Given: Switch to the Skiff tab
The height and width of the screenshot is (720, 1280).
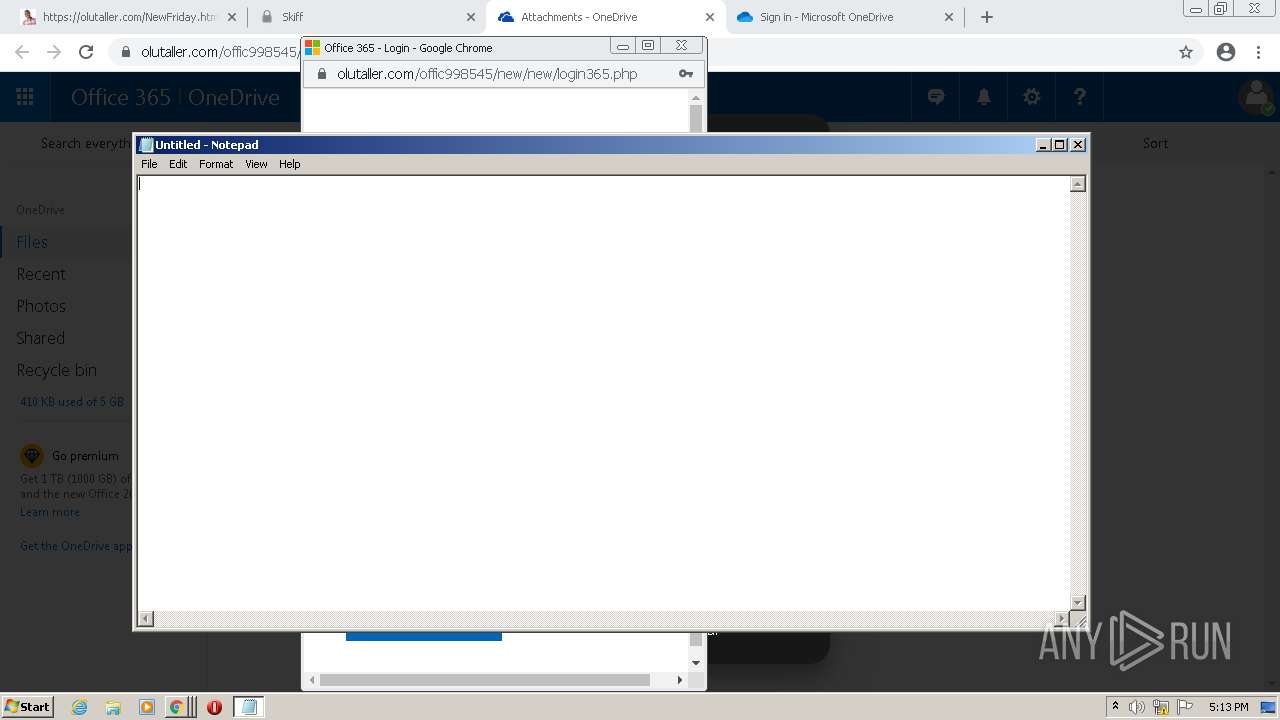Looking at the screenshot, I should 364,17.
